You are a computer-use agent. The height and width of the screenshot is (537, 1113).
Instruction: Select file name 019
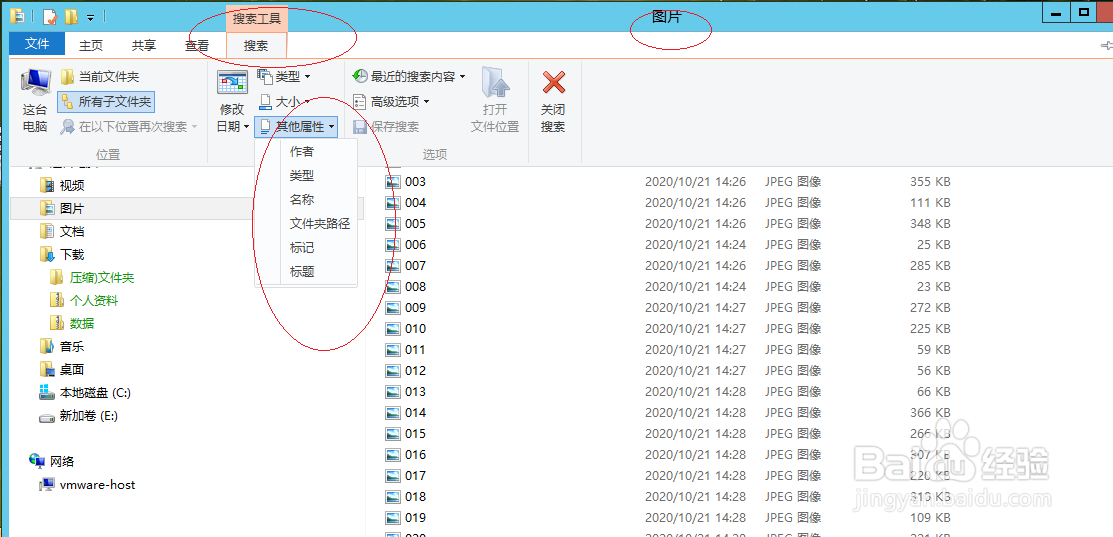click(x=415, y=517)
